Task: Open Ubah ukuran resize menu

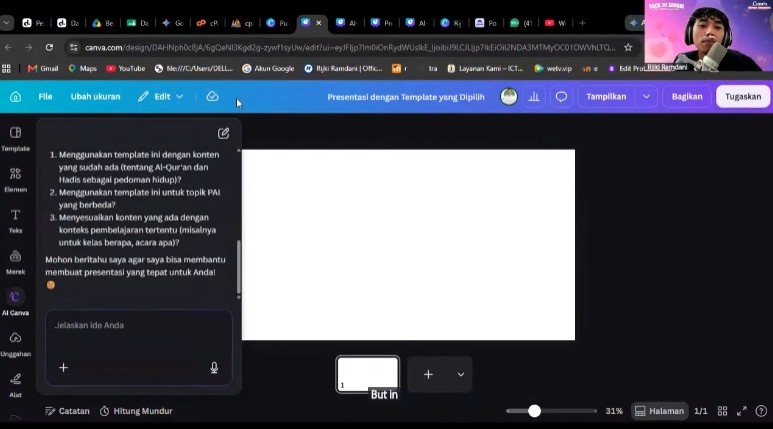Action: 95,97
